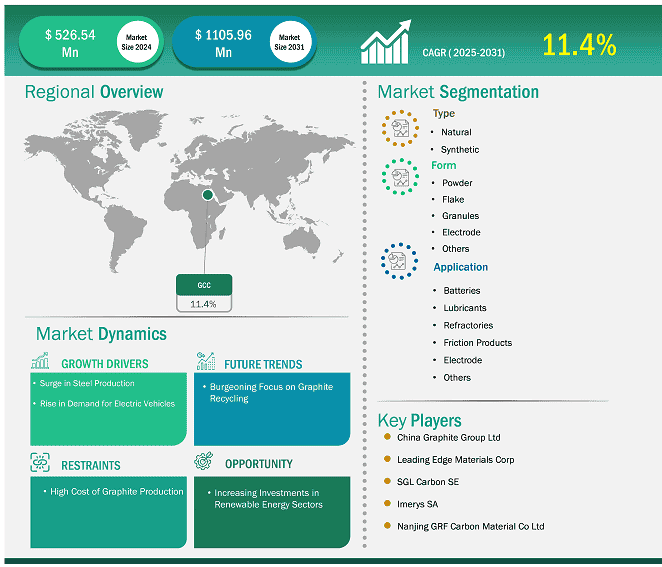
Task: Click the Growth Drivers bar chart icon
Action: tap(41, 362)
